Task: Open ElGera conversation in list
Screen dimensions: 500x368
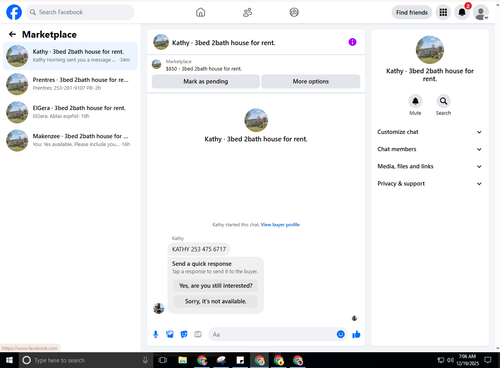Action: [70, 112]
